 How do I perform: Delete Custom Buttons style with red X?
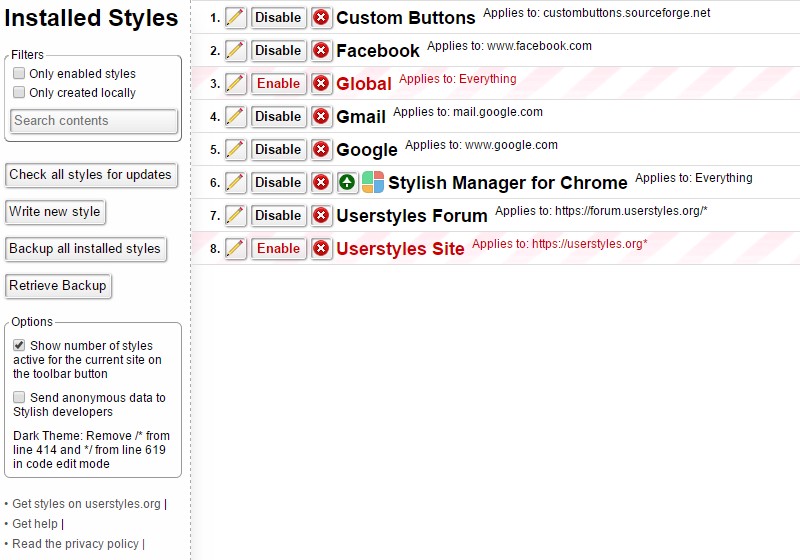[321, 18]
